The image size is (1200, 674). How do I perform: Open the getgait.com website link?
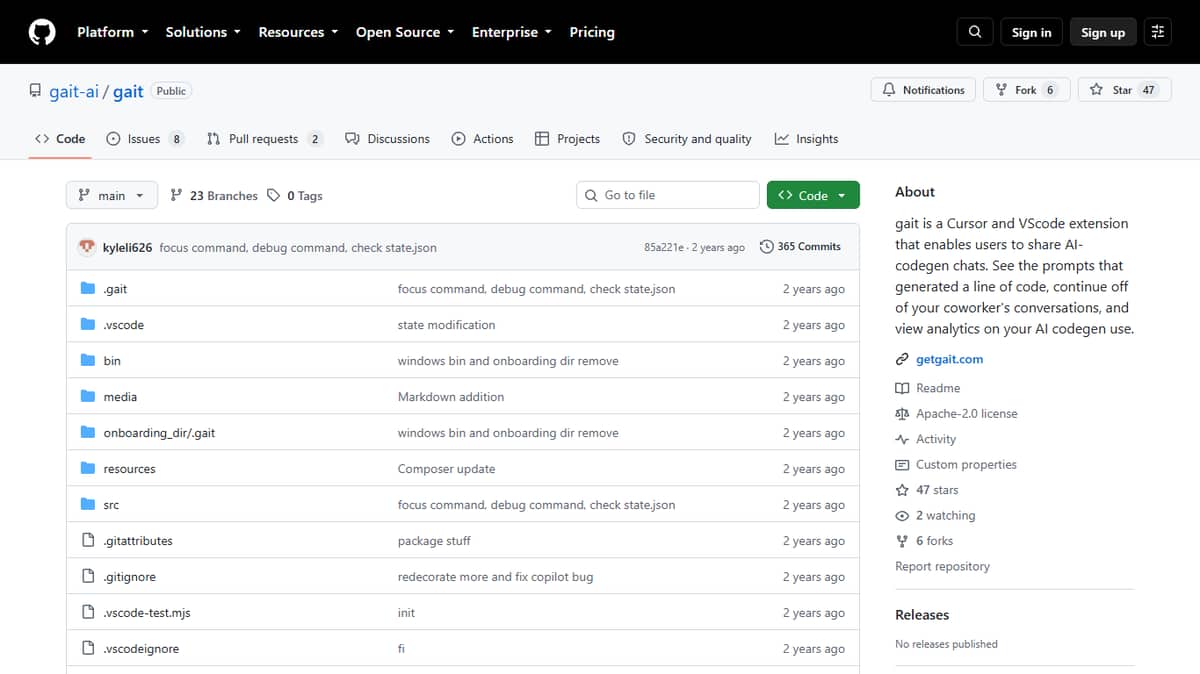pyautogui.click(x=949, y=359)
